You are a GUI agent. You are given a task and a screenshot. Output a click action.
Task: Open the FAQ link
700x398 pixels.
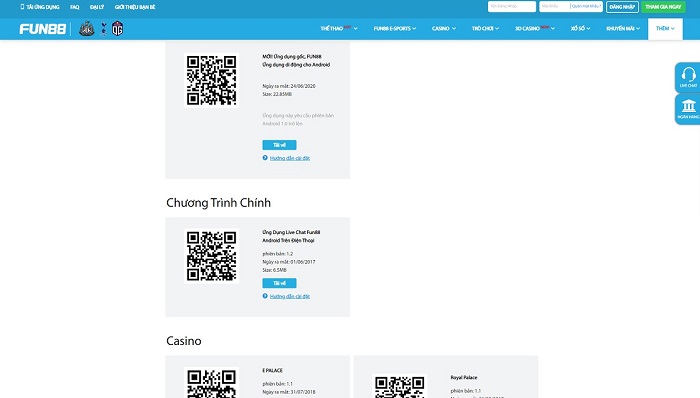pos(75,7)
